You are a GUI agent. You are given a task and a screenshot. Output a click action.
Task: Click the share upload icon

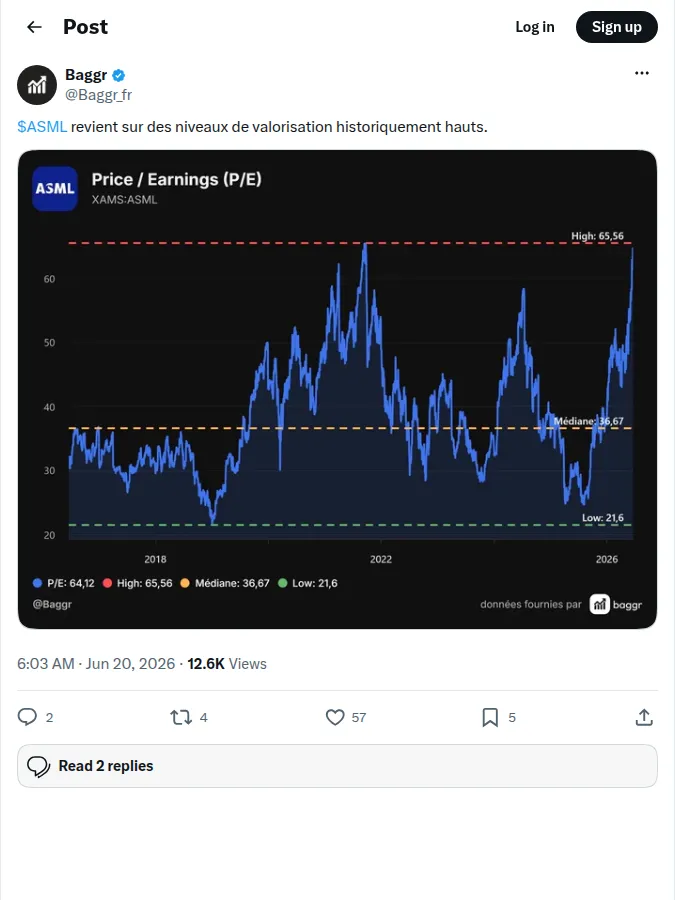pyautogui.click(x=644, y=717)
